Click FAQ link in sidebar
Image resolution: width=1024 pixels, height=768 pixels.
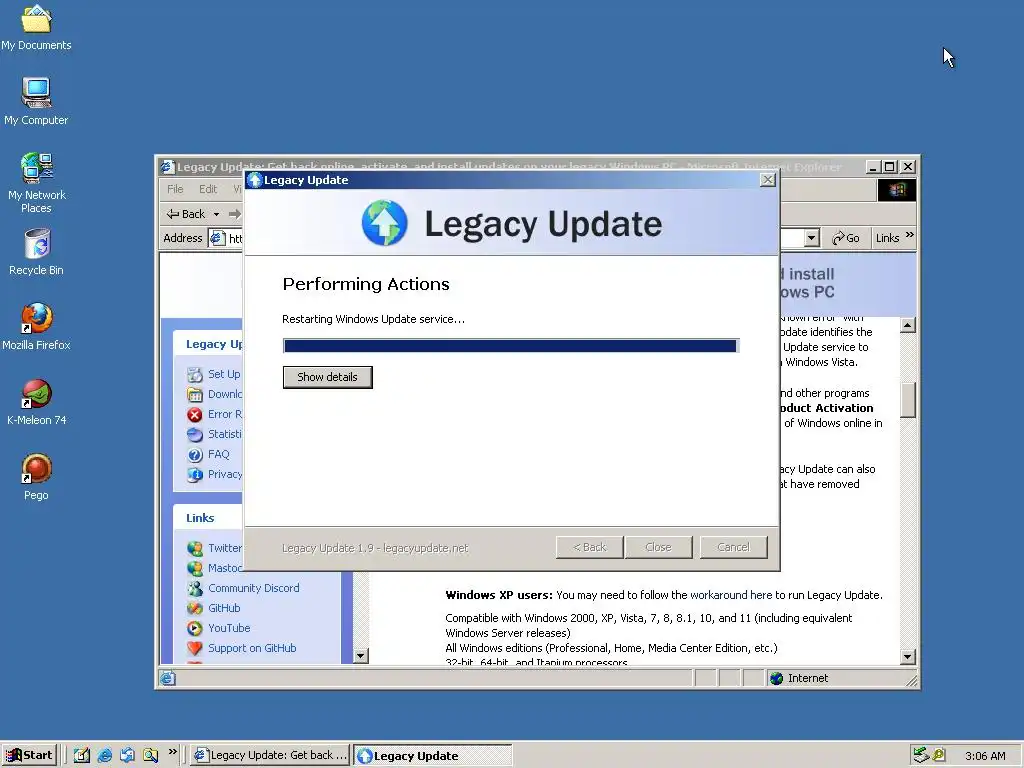point(219,455)
